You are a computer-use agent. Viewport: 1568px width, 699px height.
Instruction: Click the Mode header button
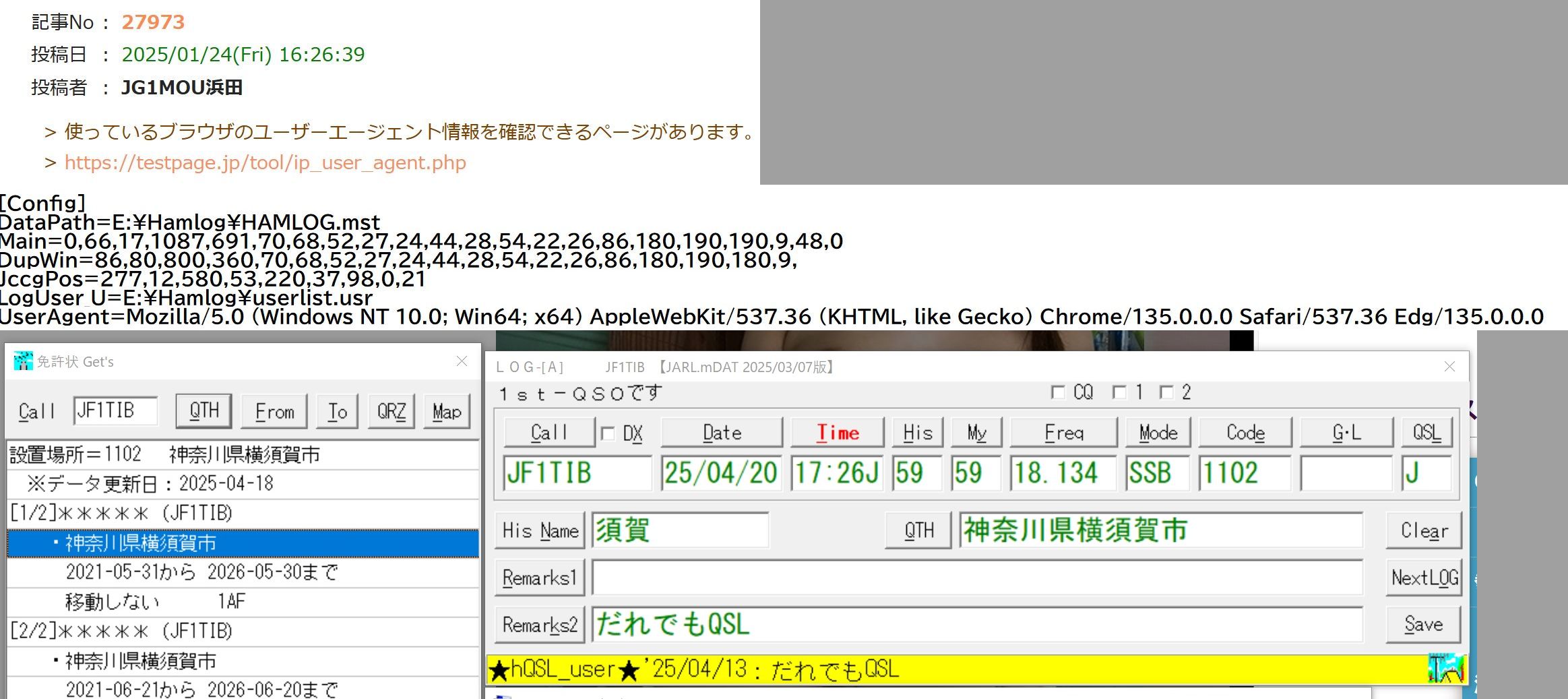(1158, 433)
